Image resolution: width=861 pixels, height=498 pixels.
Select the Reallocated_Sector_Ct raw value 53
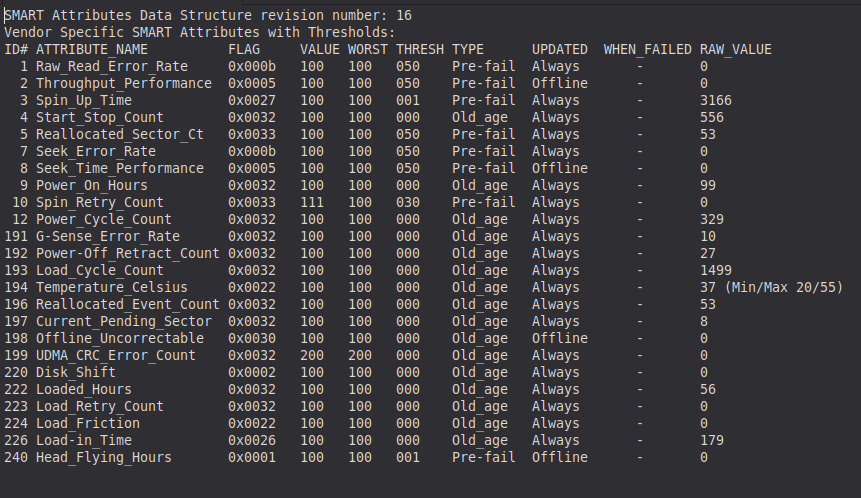click(x=708, y=135)
